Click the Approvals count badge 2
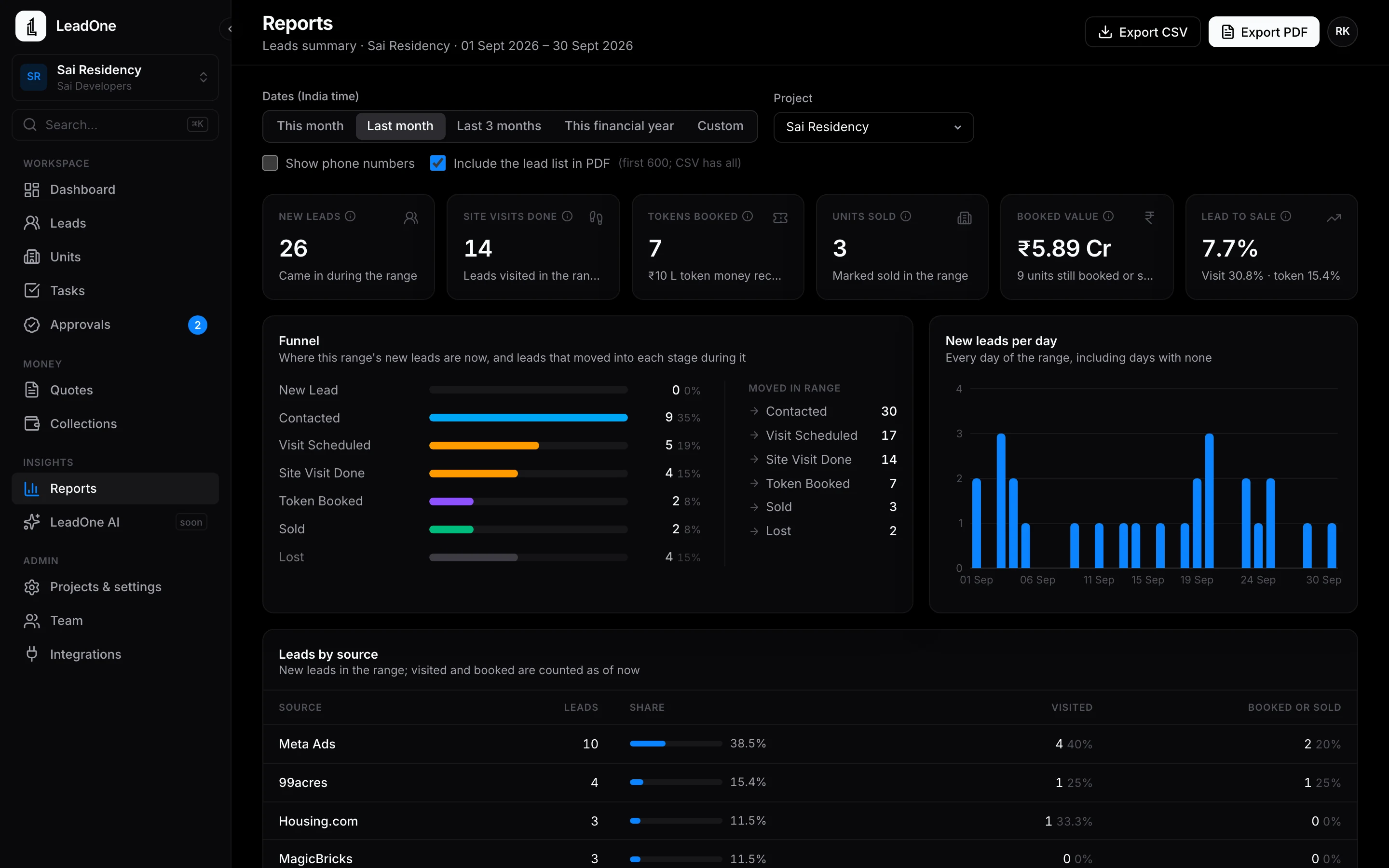This screenshot has height=868, width=1389. click(x=197, y=325)
